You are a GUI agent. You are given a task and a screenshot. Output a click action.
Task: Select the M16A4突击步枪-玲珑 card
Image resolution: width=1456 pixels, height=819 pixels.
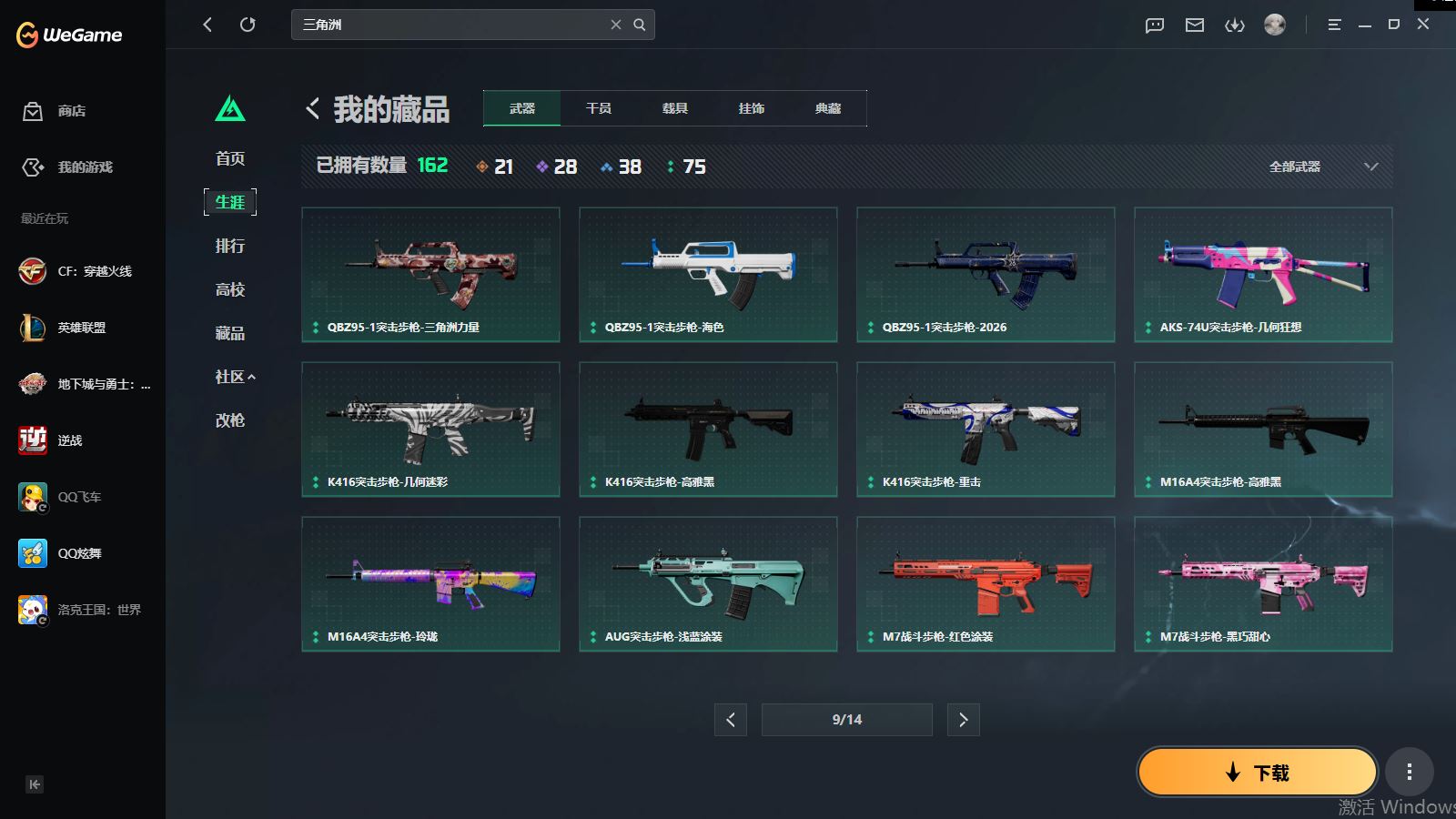point(430,584)
